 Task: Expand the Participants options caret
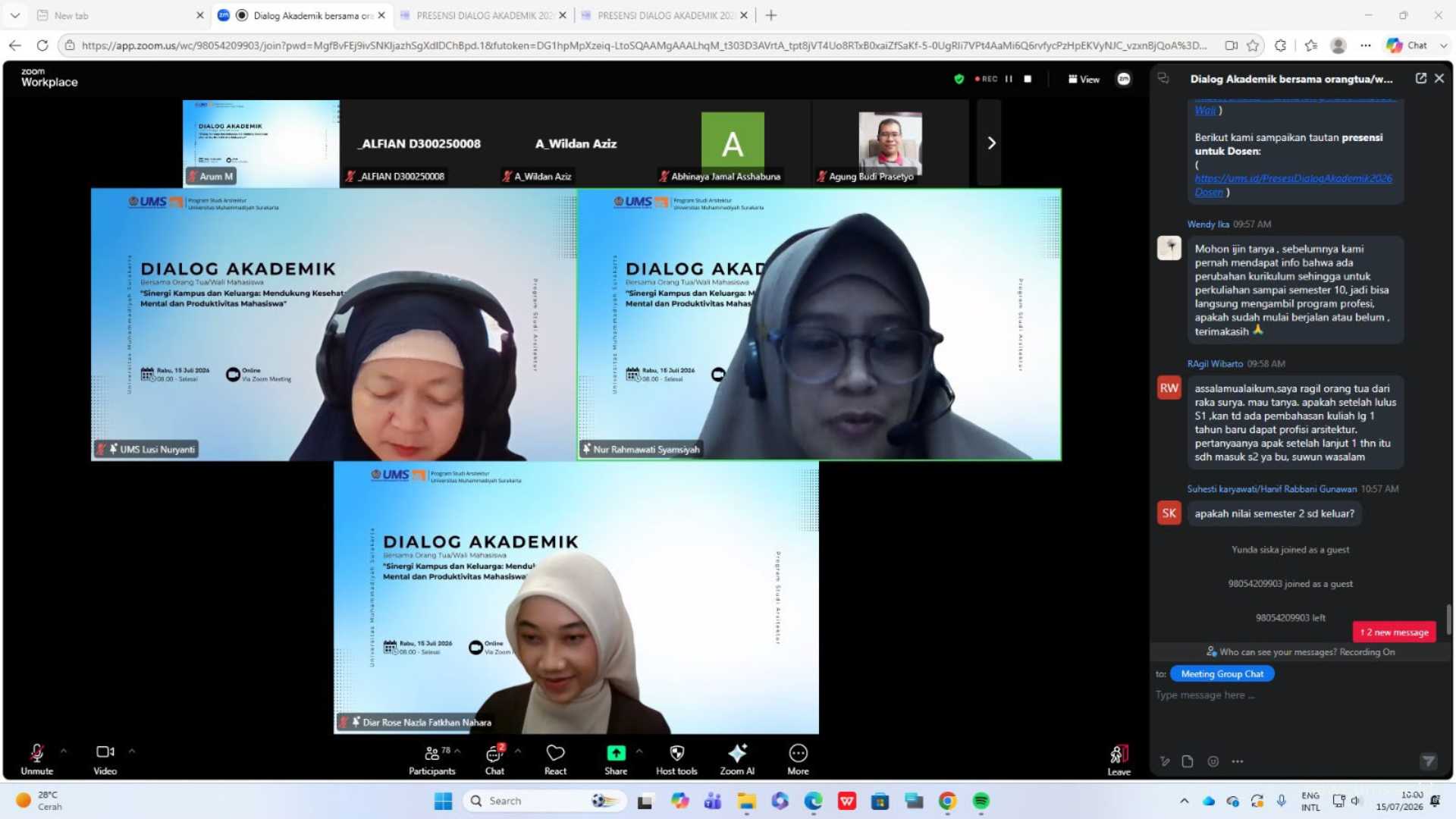point(457,751)
